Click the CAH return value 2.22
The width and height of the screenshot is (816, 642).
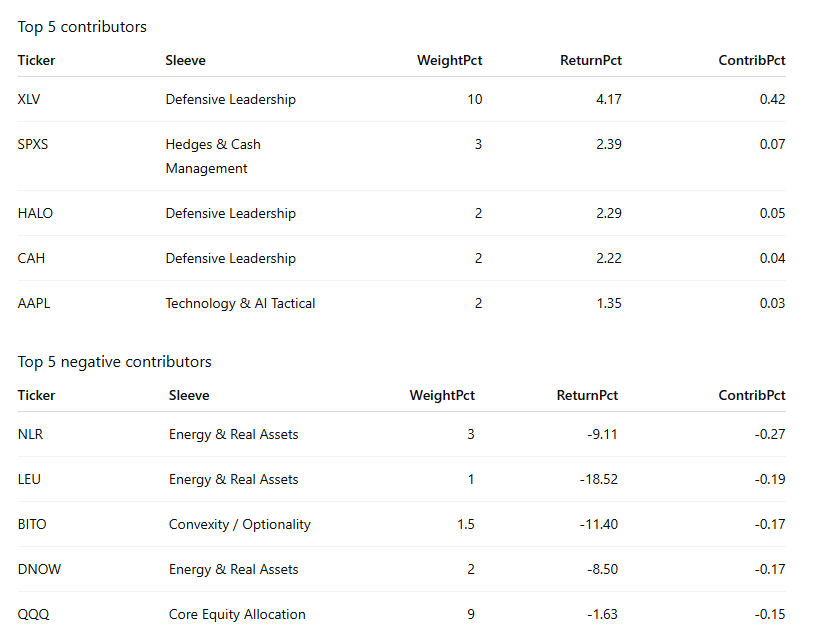[609, 258]
